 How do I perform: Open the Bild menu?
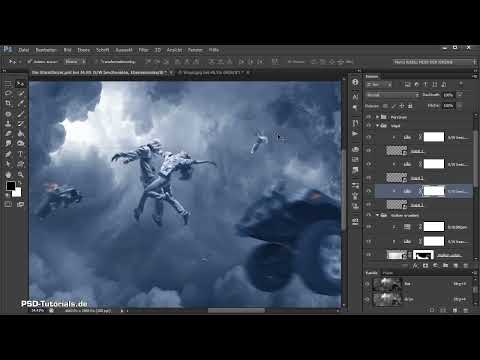pyautogui.click(x=67, y=50)
